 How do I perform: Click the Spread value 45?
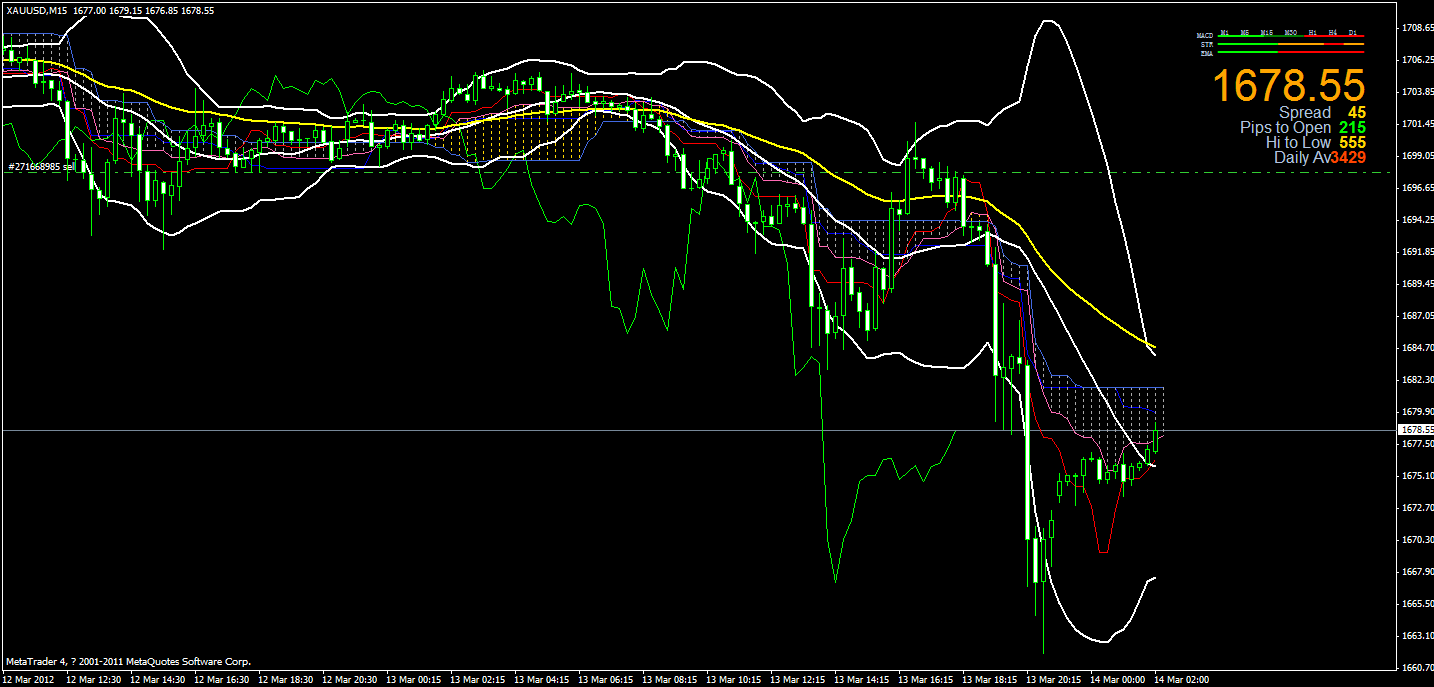1356,113
